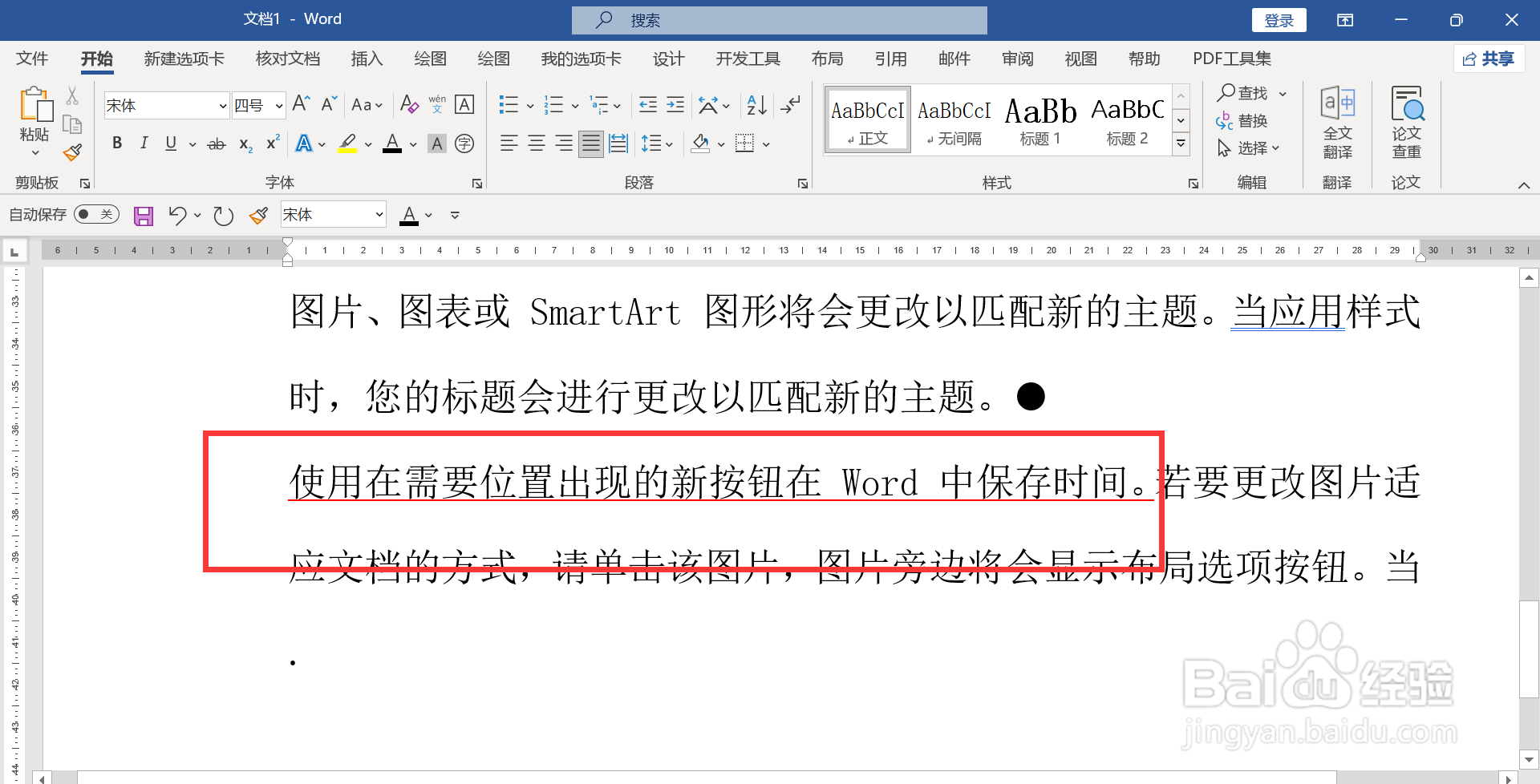Screen dimensions: 1540x784
Task: Clear all formatting with eraser A icon
Action: [x=409, y=104]
